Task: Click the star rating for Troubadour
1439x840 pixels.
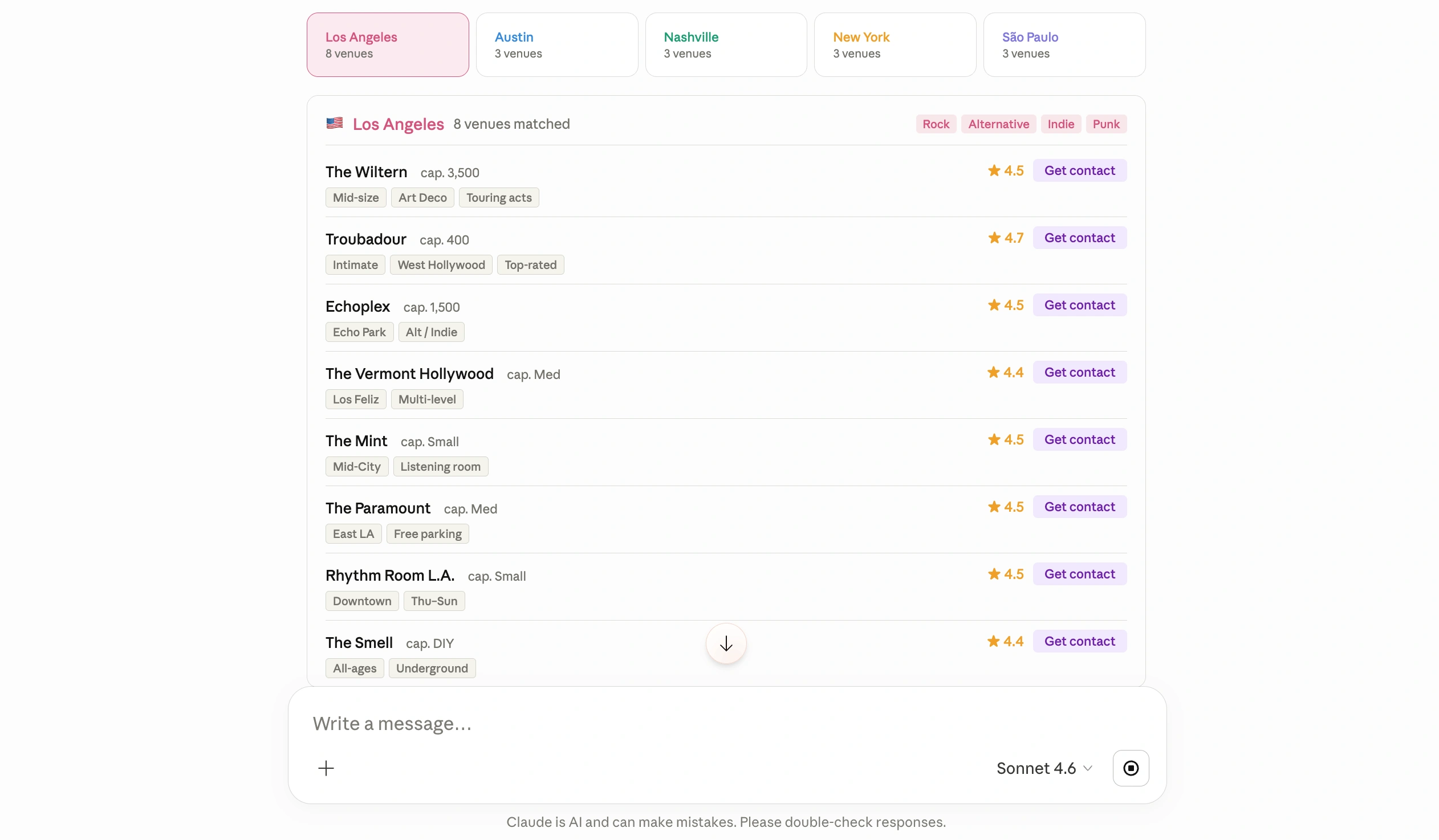Action: tap(1006, 238)
